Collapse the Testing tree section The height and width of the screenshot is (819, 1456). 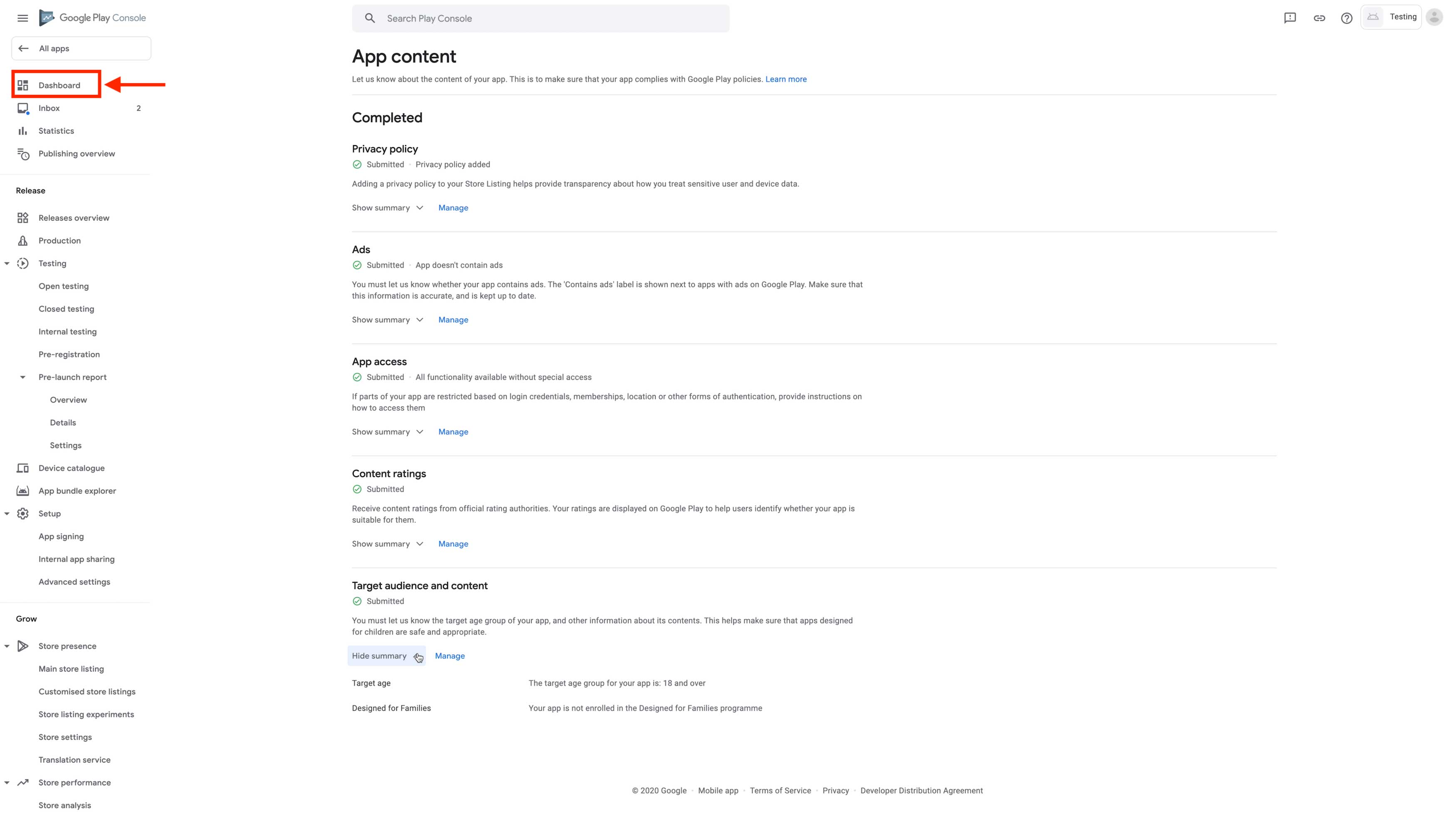tap(7, 263)
